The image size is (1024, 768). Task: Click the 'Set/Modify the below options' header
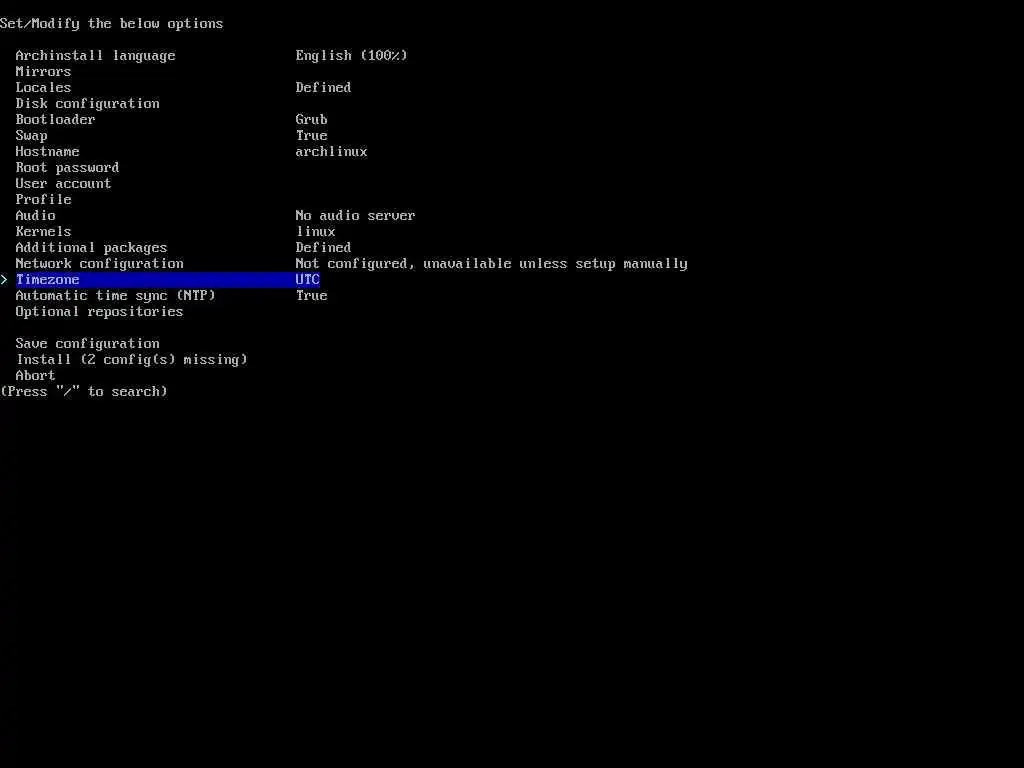click(x=112, y=24)
